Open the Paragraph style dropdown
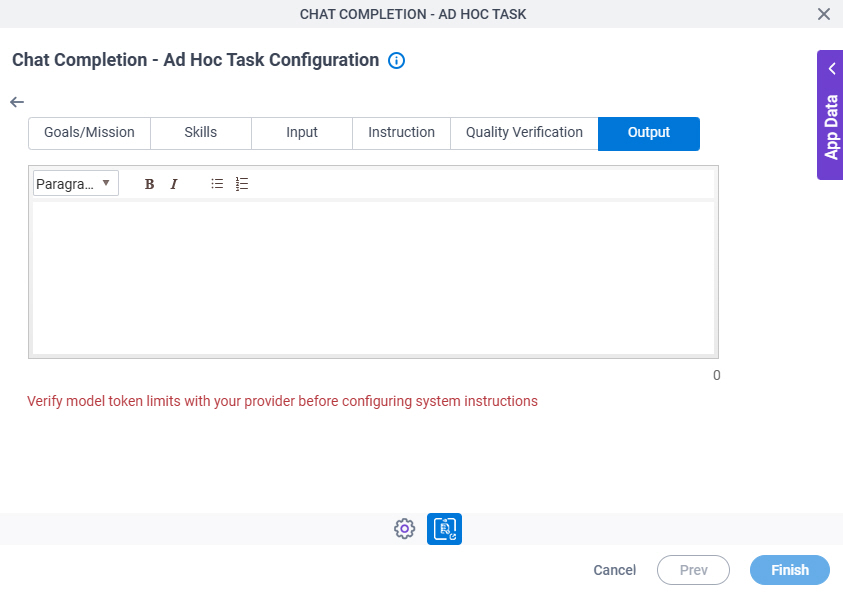The image size is (843, 593). coord(76,184)
